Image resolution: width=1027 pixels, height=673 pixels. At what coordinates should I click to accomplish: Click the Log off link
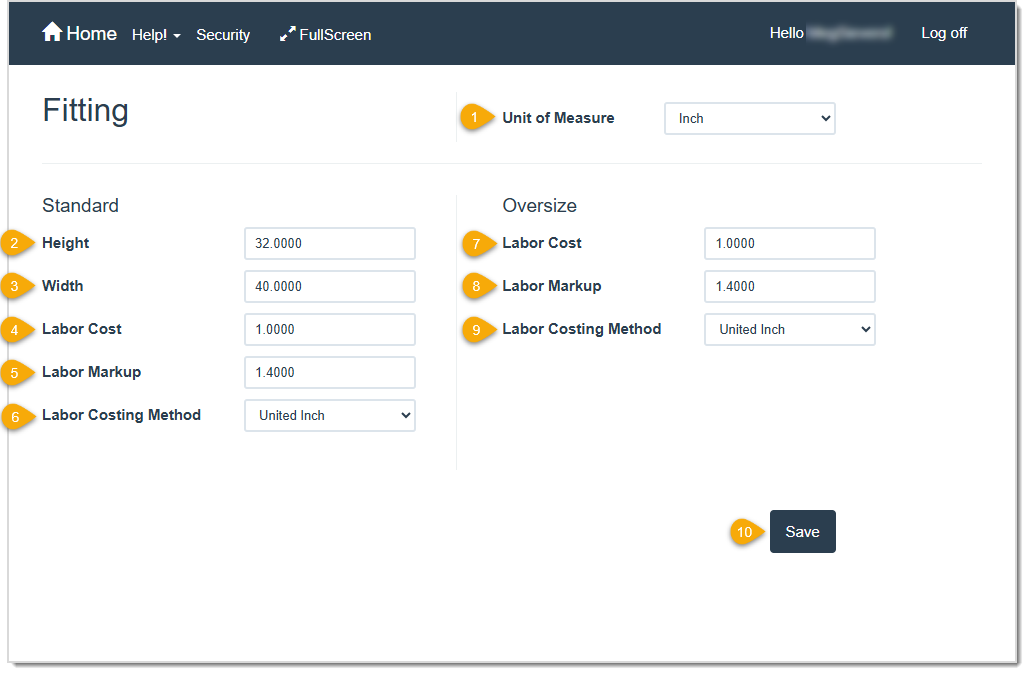(x=943, y=32)
